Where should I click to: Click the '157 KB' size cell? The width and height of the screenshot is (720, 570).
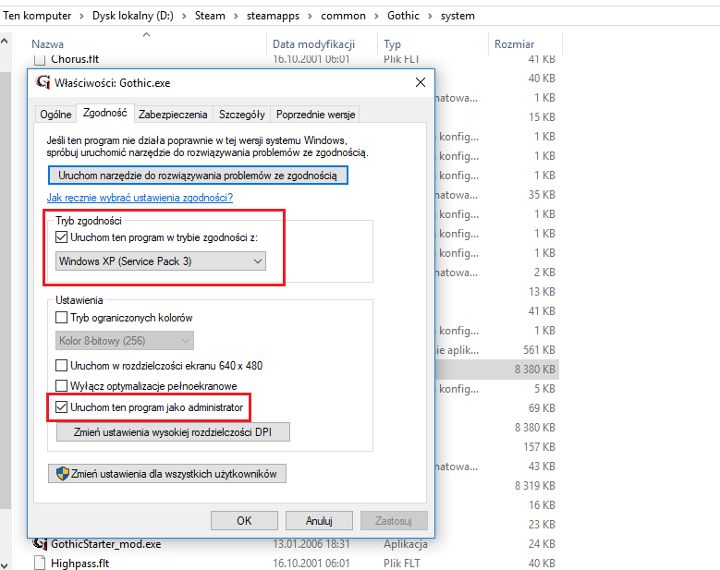[x=539, y=447]
